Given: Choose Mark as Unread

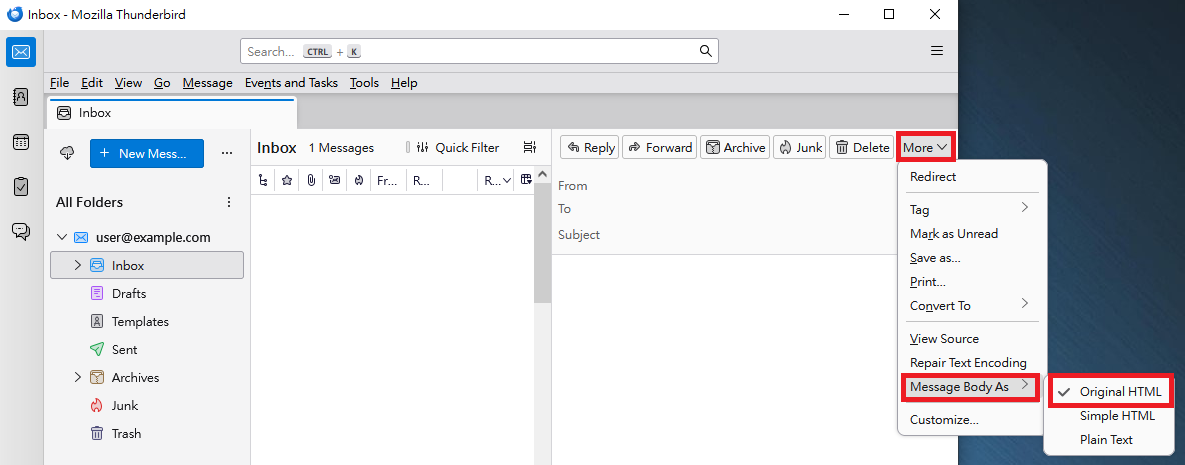Looking at the screenshot, I should click(x=972, y=234).
